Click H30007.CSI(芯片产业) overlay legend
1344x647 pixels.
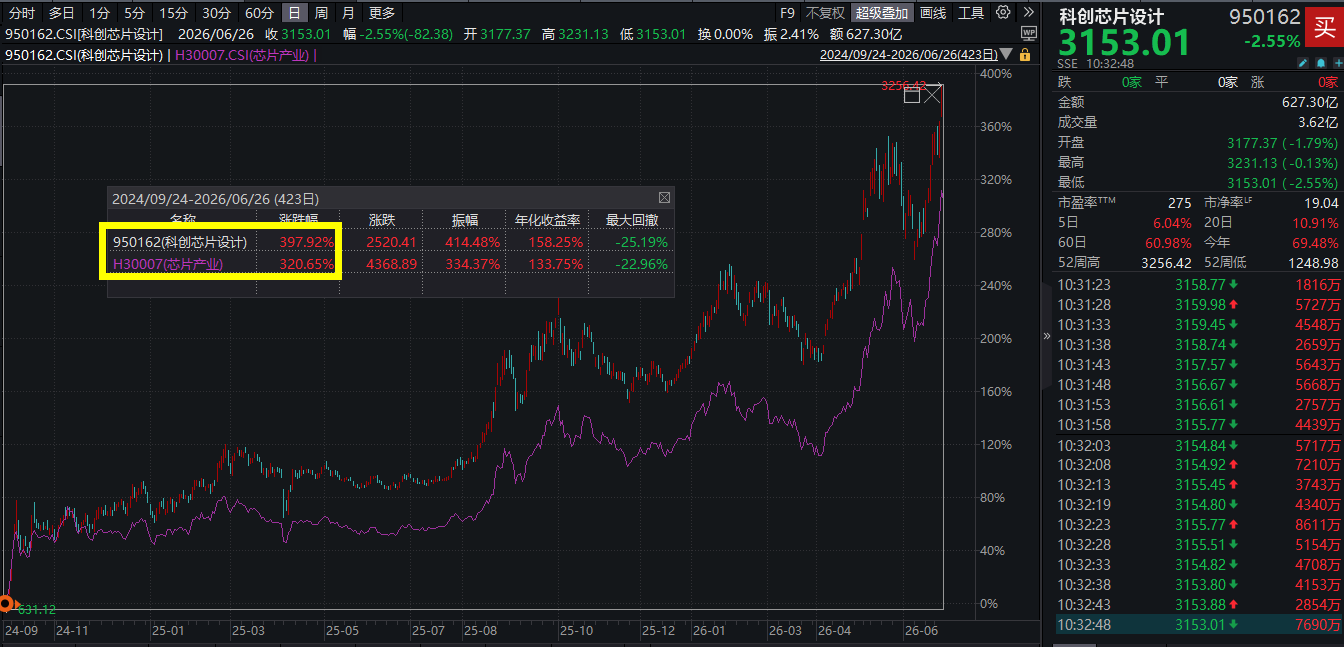coord(243,55)
